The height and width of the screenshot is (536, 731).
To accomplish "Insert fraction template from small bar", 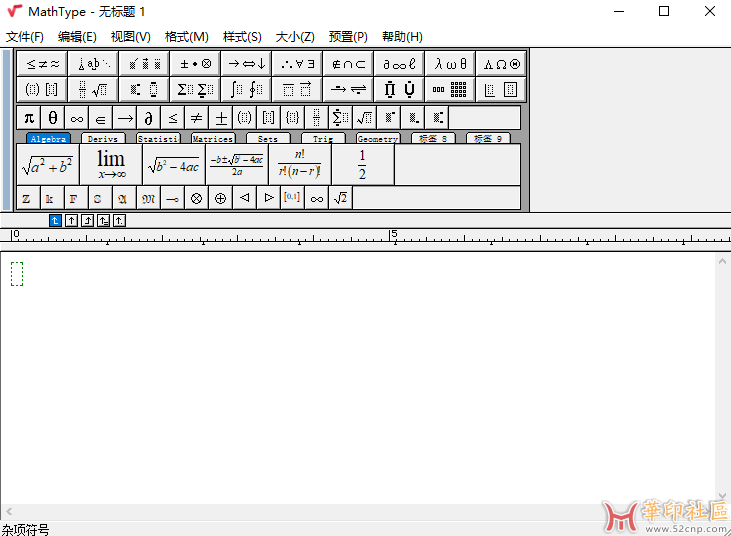I will pos(317,118).
